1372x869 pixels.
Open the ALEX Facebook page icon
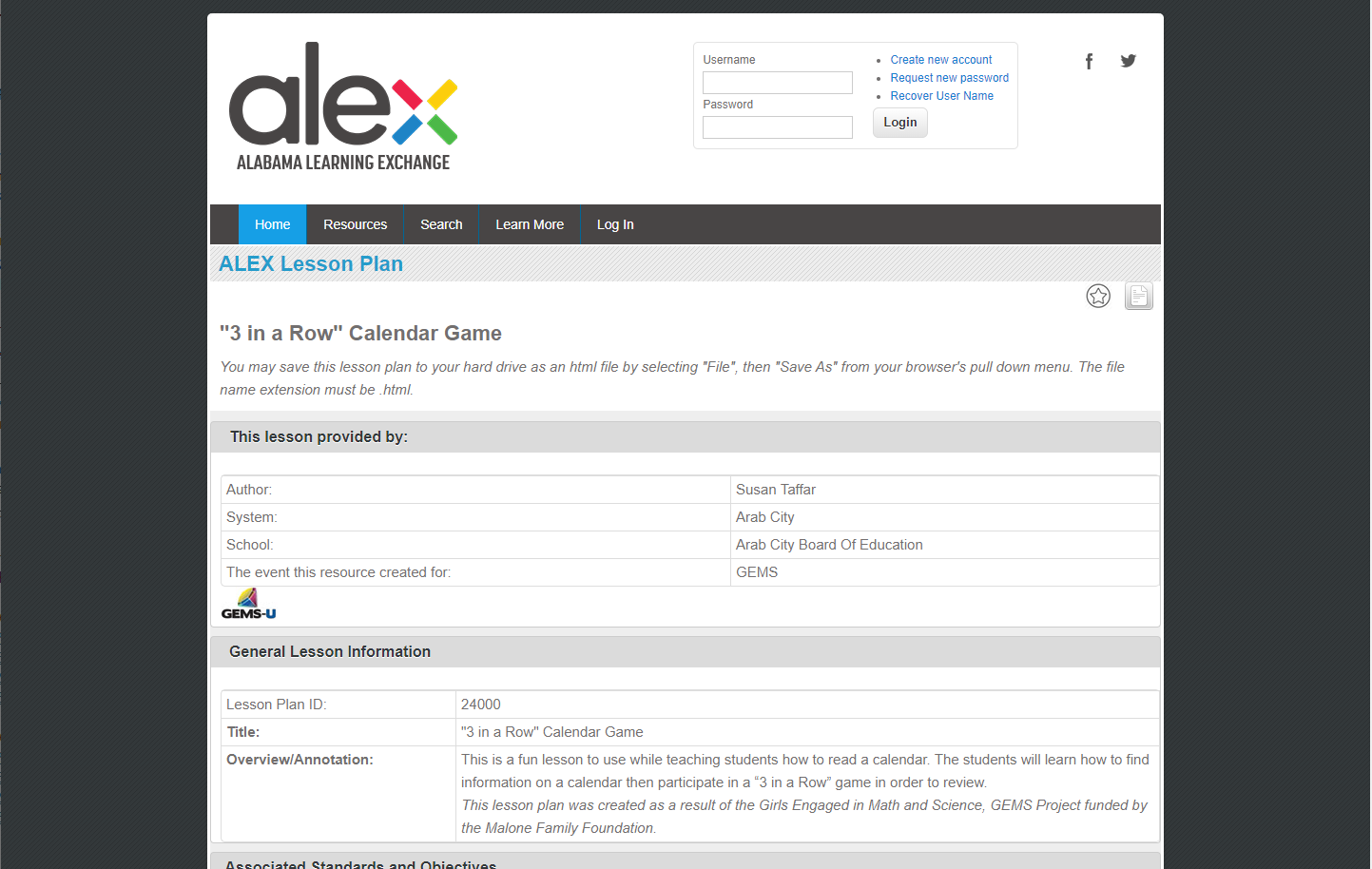tap(1089, 62)
